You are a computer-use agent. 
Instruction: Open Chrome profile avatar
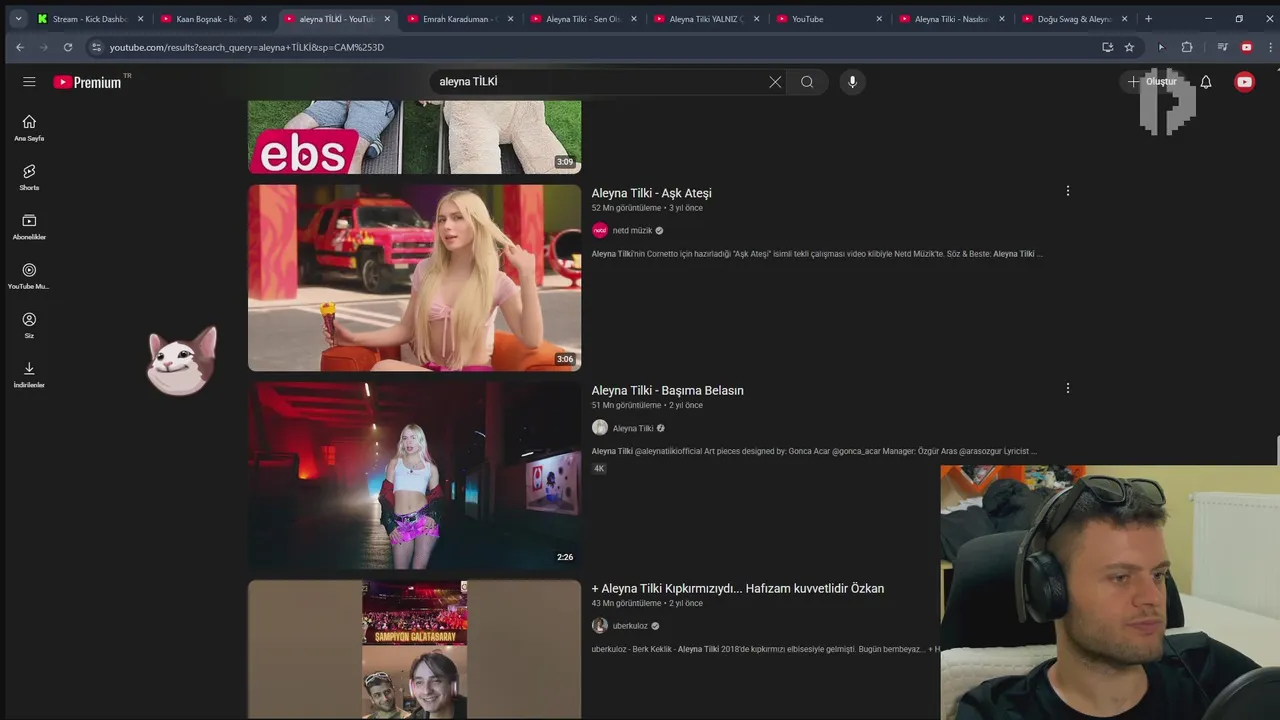click(1246, 47)
